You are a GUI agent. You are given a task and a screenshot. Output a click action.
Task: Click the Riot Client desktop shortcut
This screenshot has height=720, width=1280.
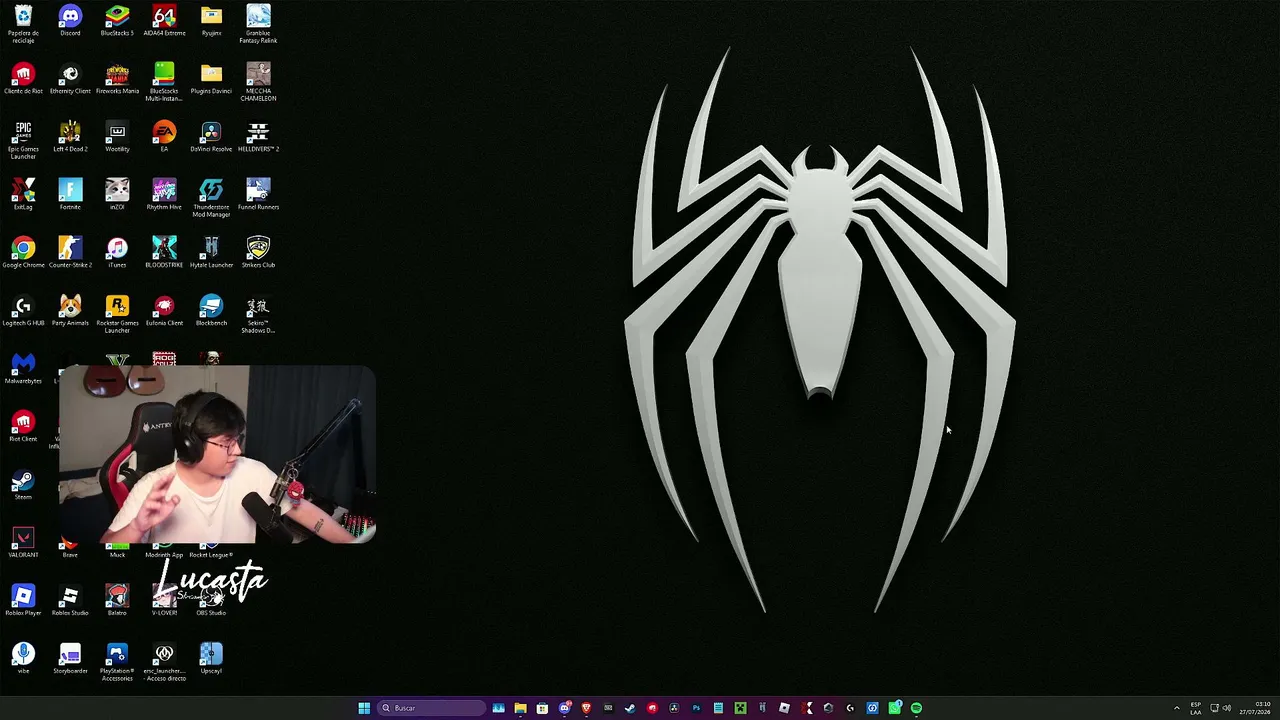point(23,427)
